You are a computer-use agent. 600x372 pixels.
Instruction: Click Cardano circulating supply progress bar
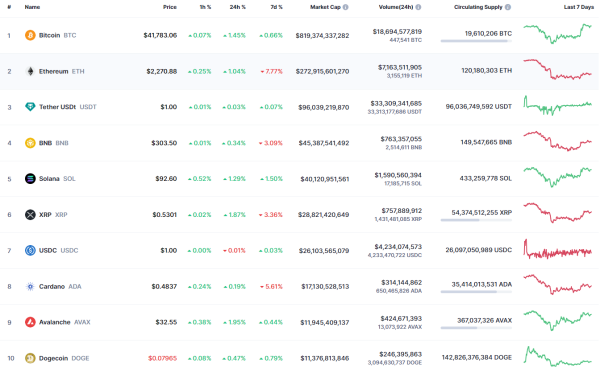click(x=476, y=292)
